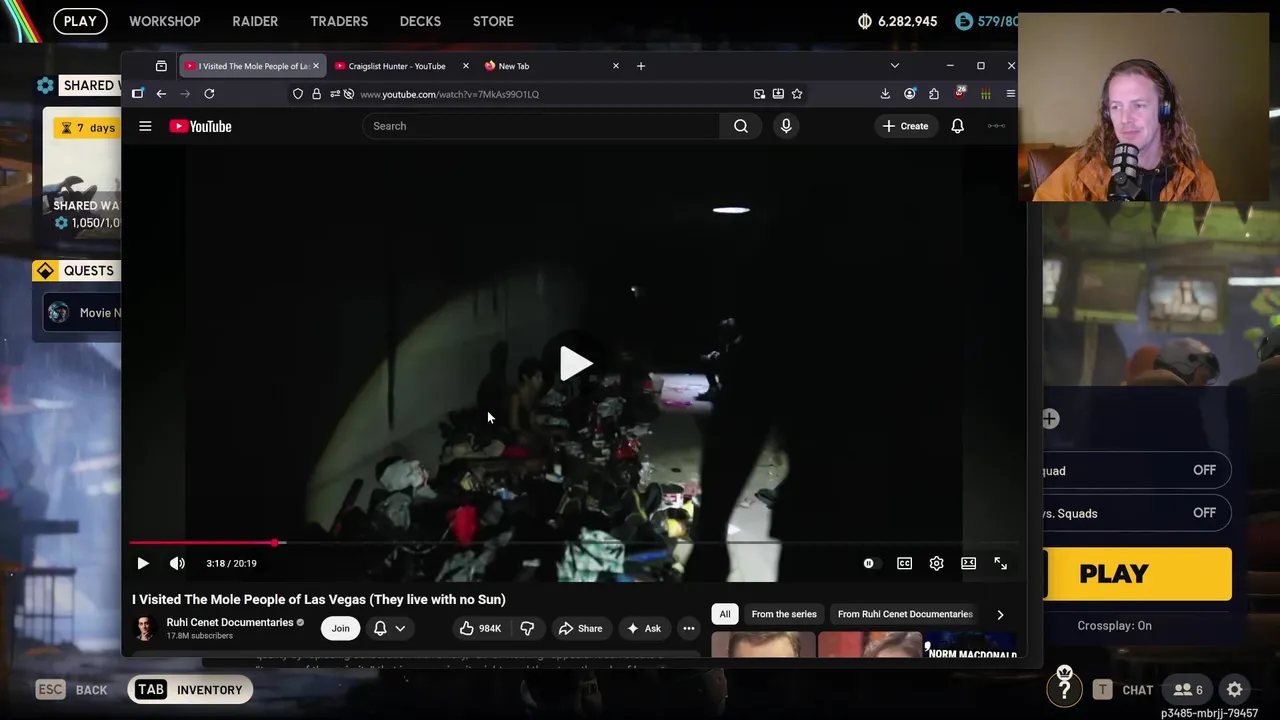
Task: Open the tracking protection shield icon
Action: [x=298, y=94]
